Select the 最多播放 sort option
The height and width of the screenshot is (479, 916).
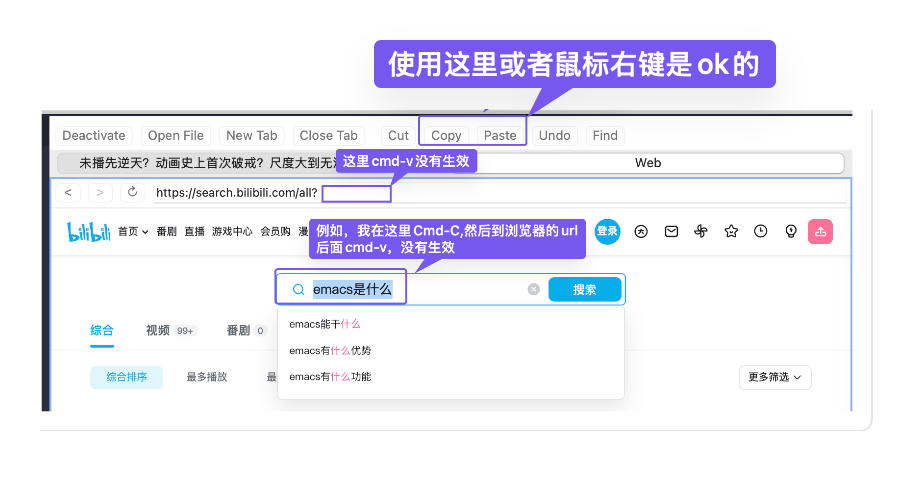click(207, 377)
